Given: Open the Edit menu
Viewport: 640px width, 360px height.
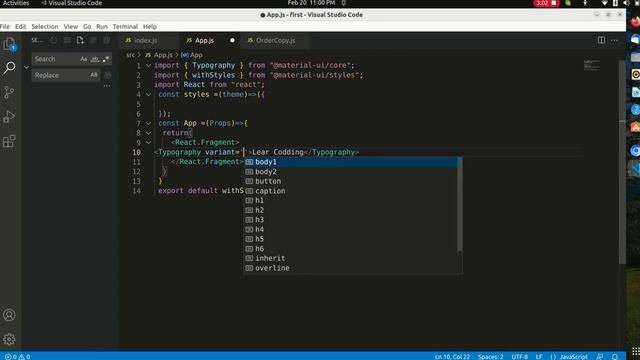Looking at the screenshot, I should click(20, 27).
